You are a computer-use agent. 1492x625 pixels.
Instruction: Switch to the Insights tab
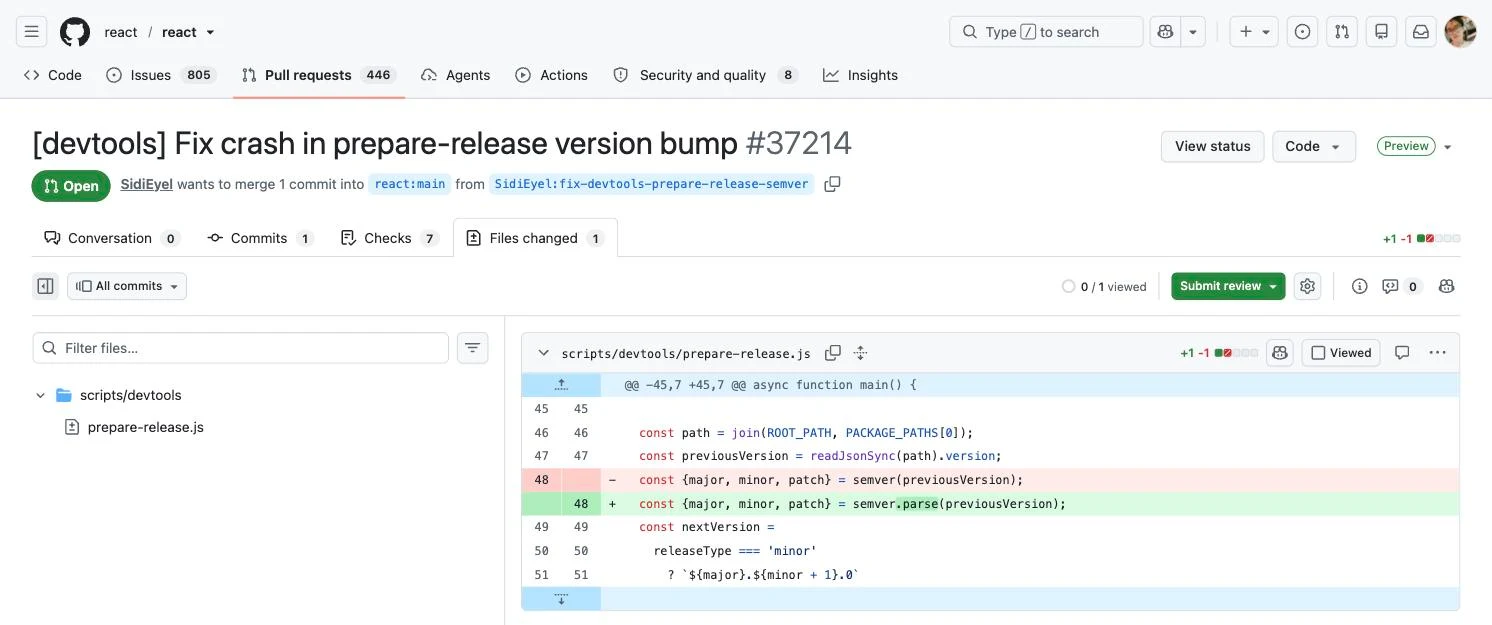[x=861, y=75]
